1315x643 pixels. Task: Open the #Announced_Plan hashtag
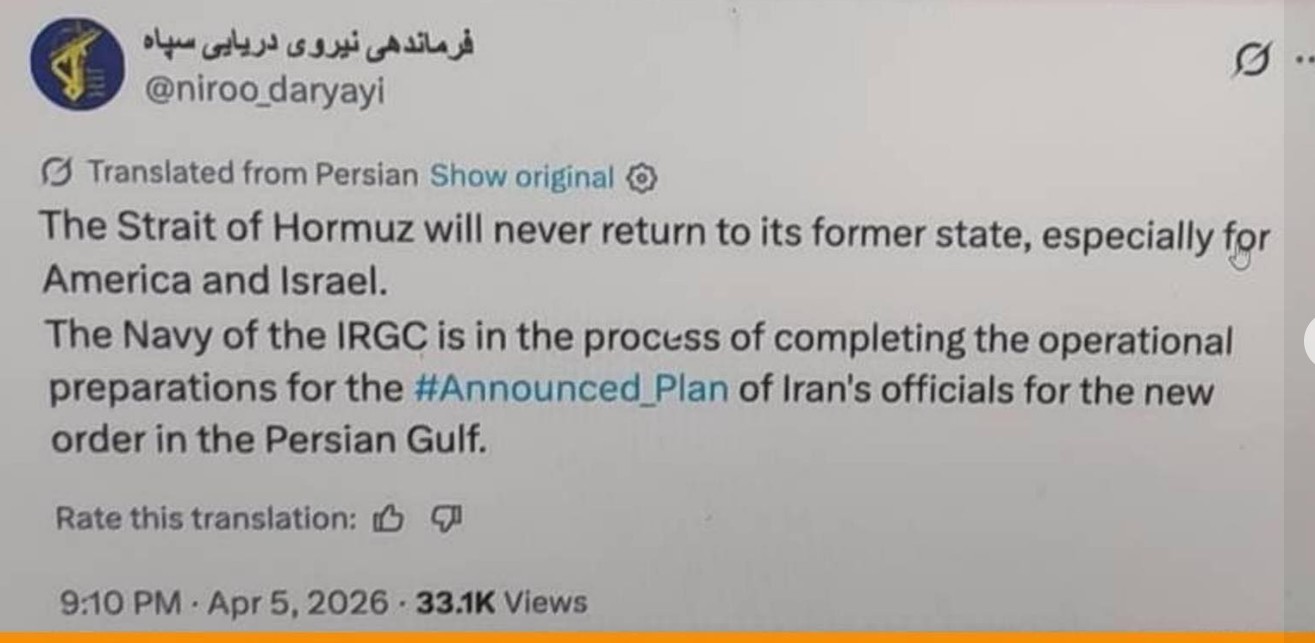pyautogui.click(x=570, y=388)
